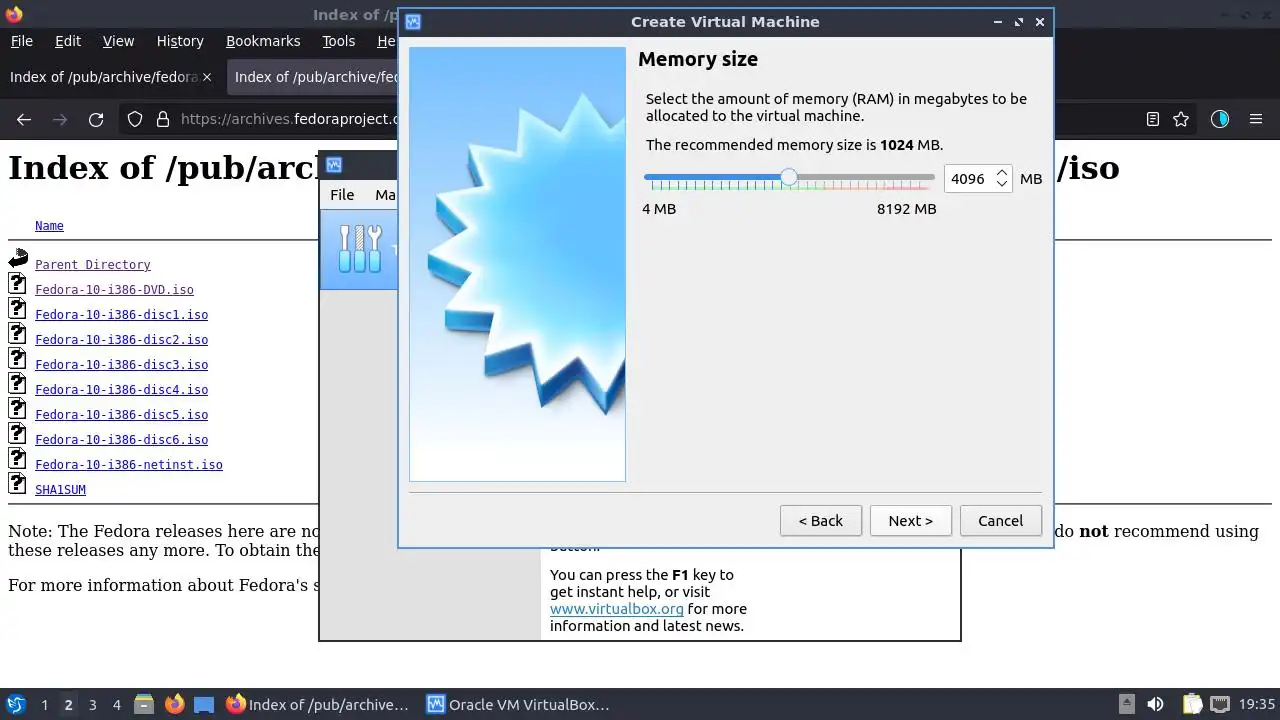The width and height of the screenshot is (1280, 720).
Task: Open Parent Directory link
Action: [x=93, y=265]
